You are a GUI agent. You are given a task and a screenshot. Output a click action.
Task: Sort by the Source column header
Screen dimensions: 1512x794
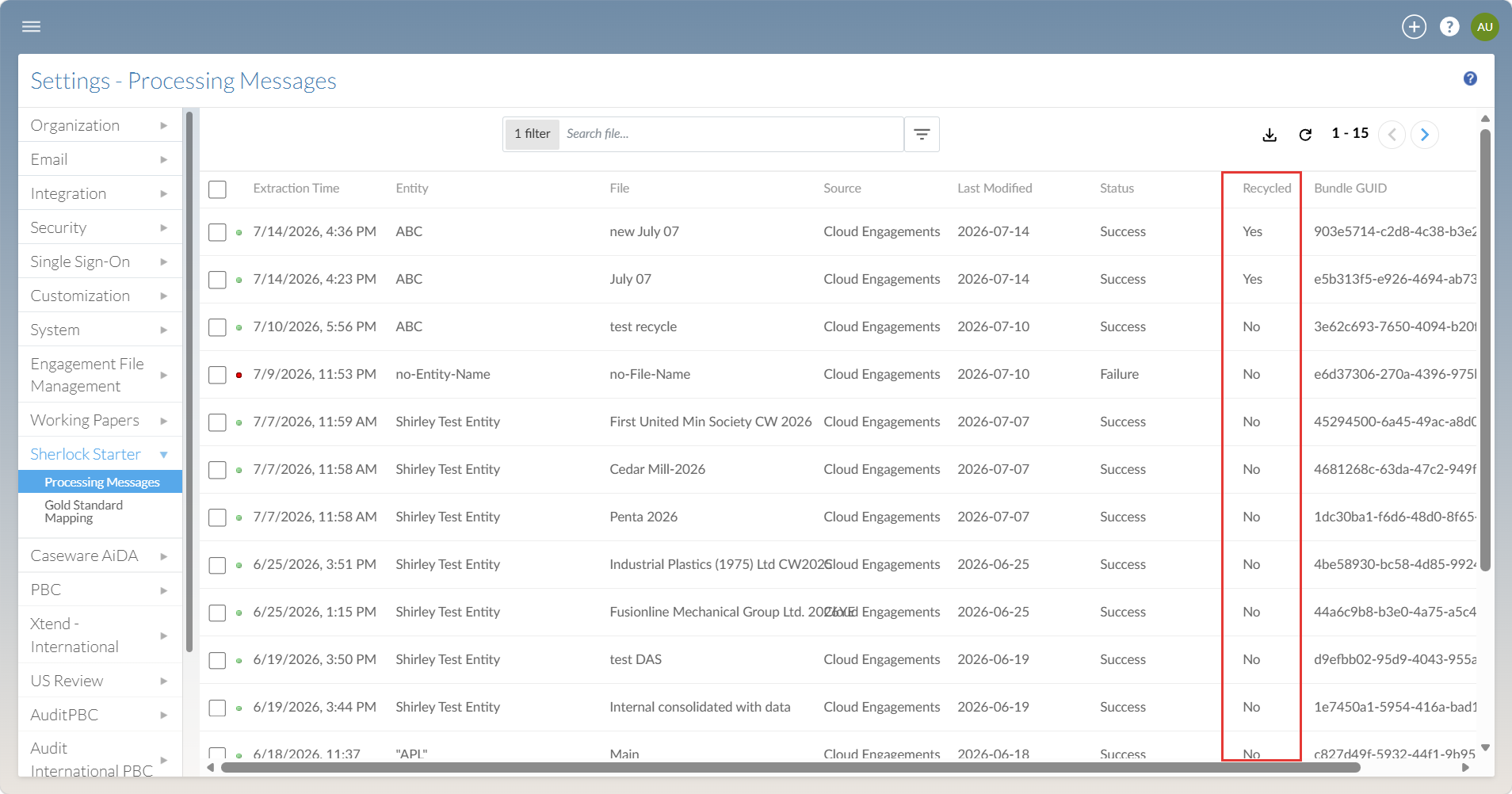coord(842,189)
